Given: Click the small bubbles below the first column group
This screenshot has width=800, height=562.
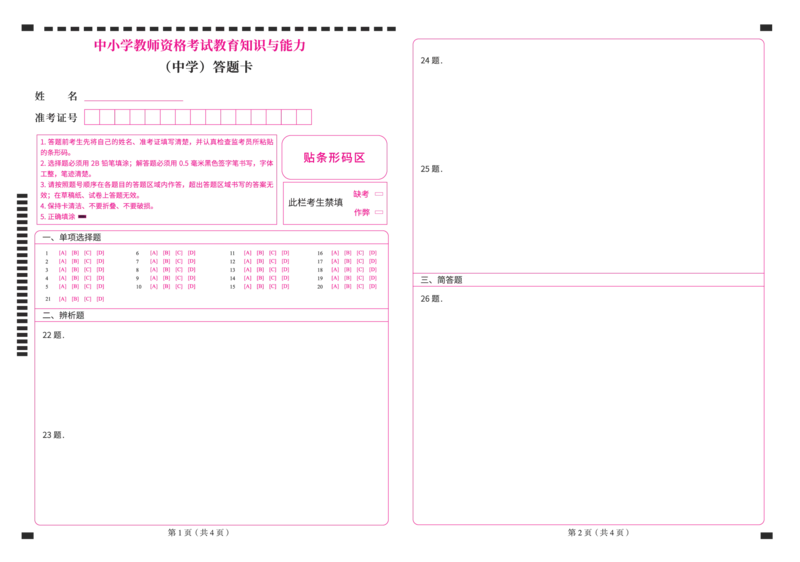Looking at the screenshot, I should pyautogui.click(x=81, y=299).
